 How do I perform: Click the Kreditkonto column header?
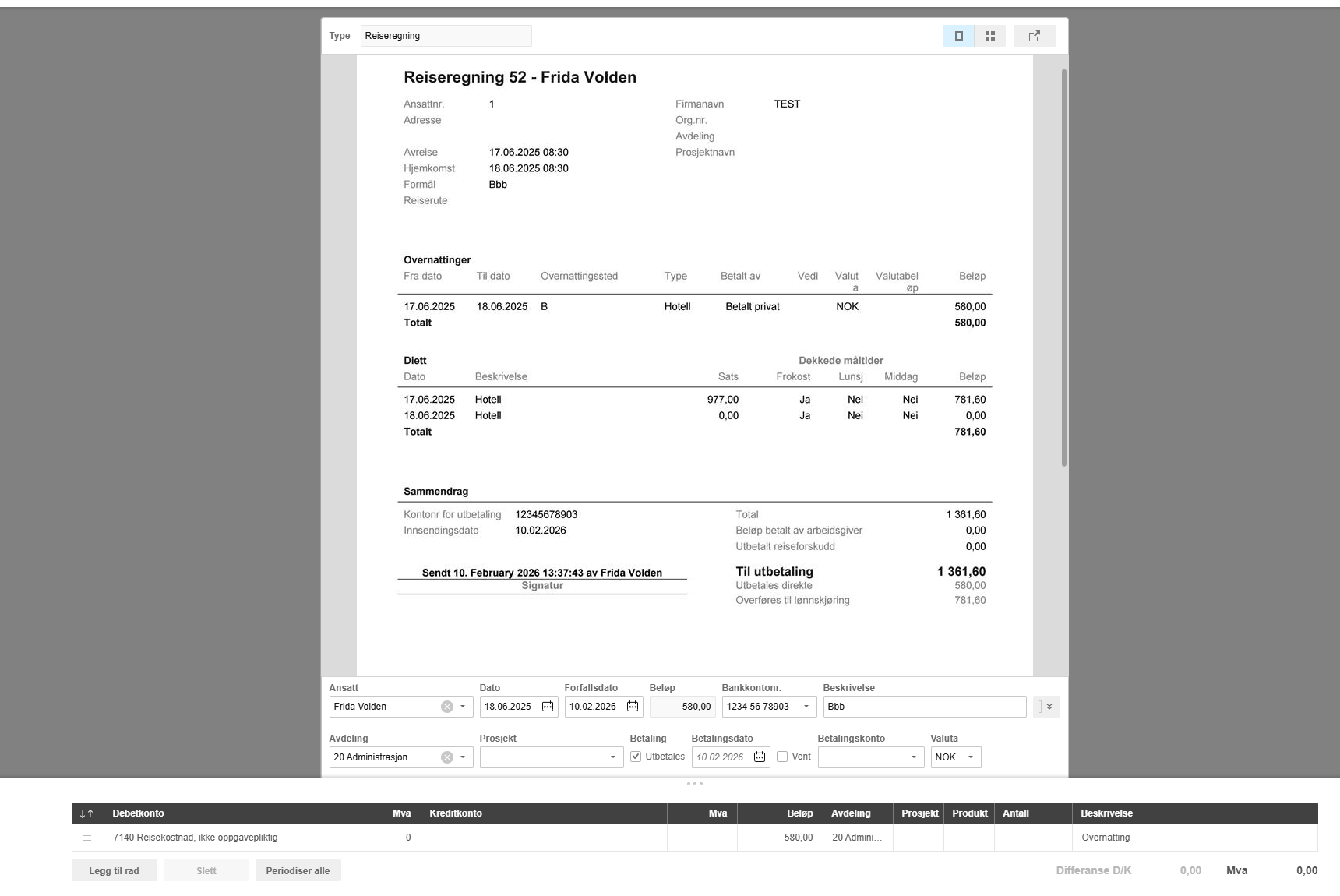[545, 813]
